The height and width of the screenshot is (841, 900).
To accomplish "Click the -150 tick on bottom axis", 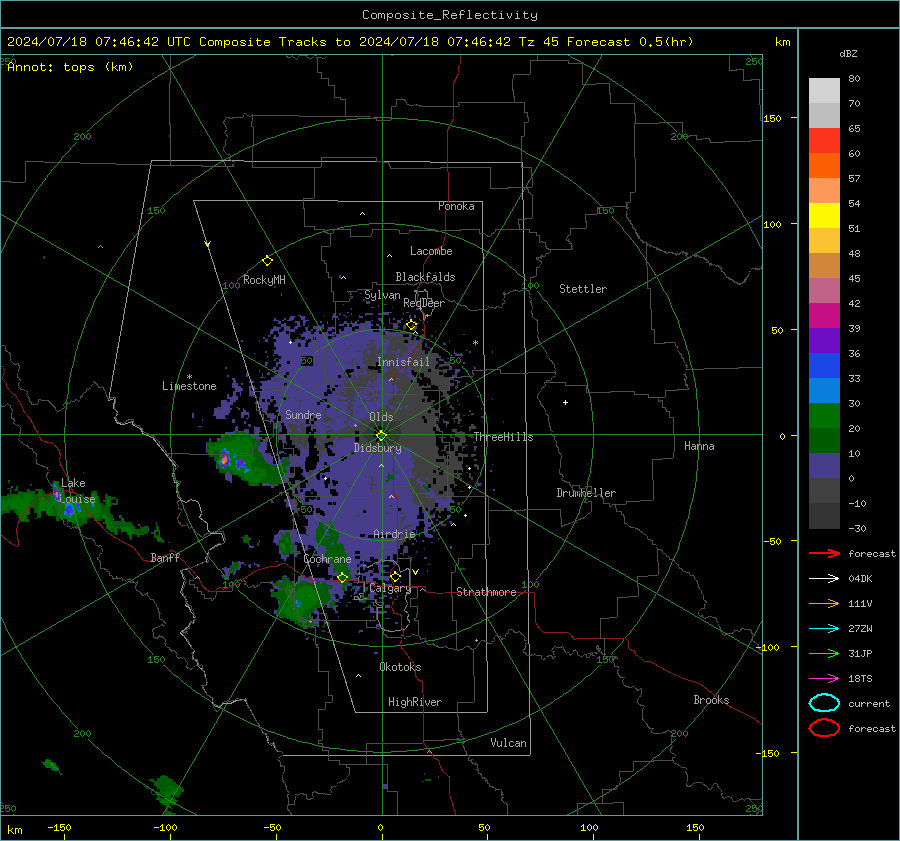I will coord(60,827).
